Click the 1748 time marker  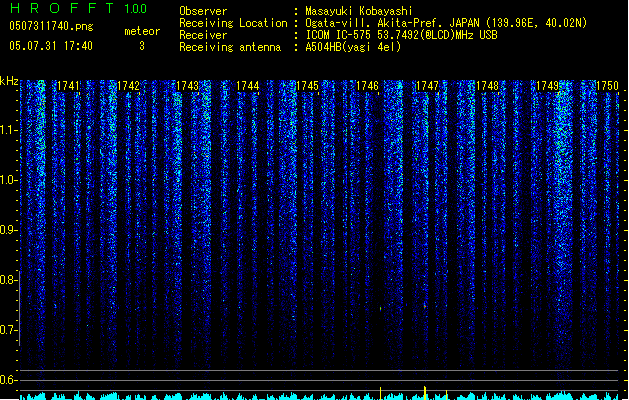point(487,86)
